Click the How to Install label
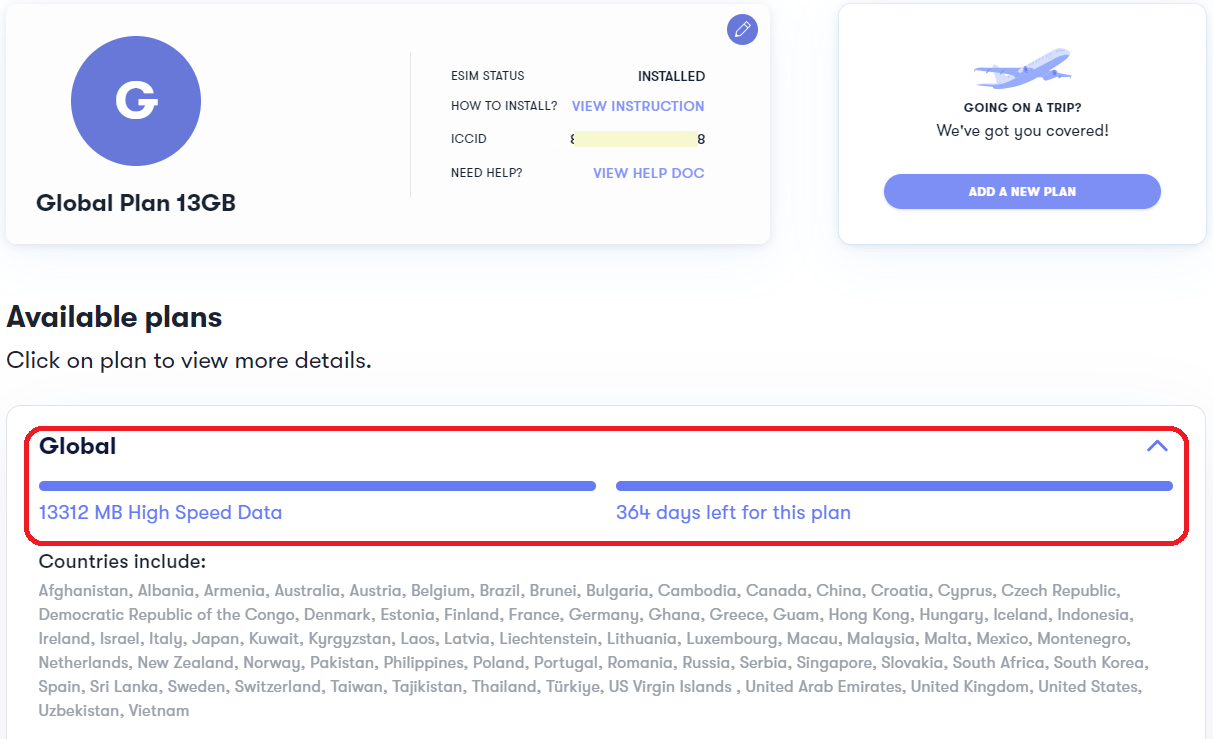Viewport: 1213px width, 739px height. 504,106
